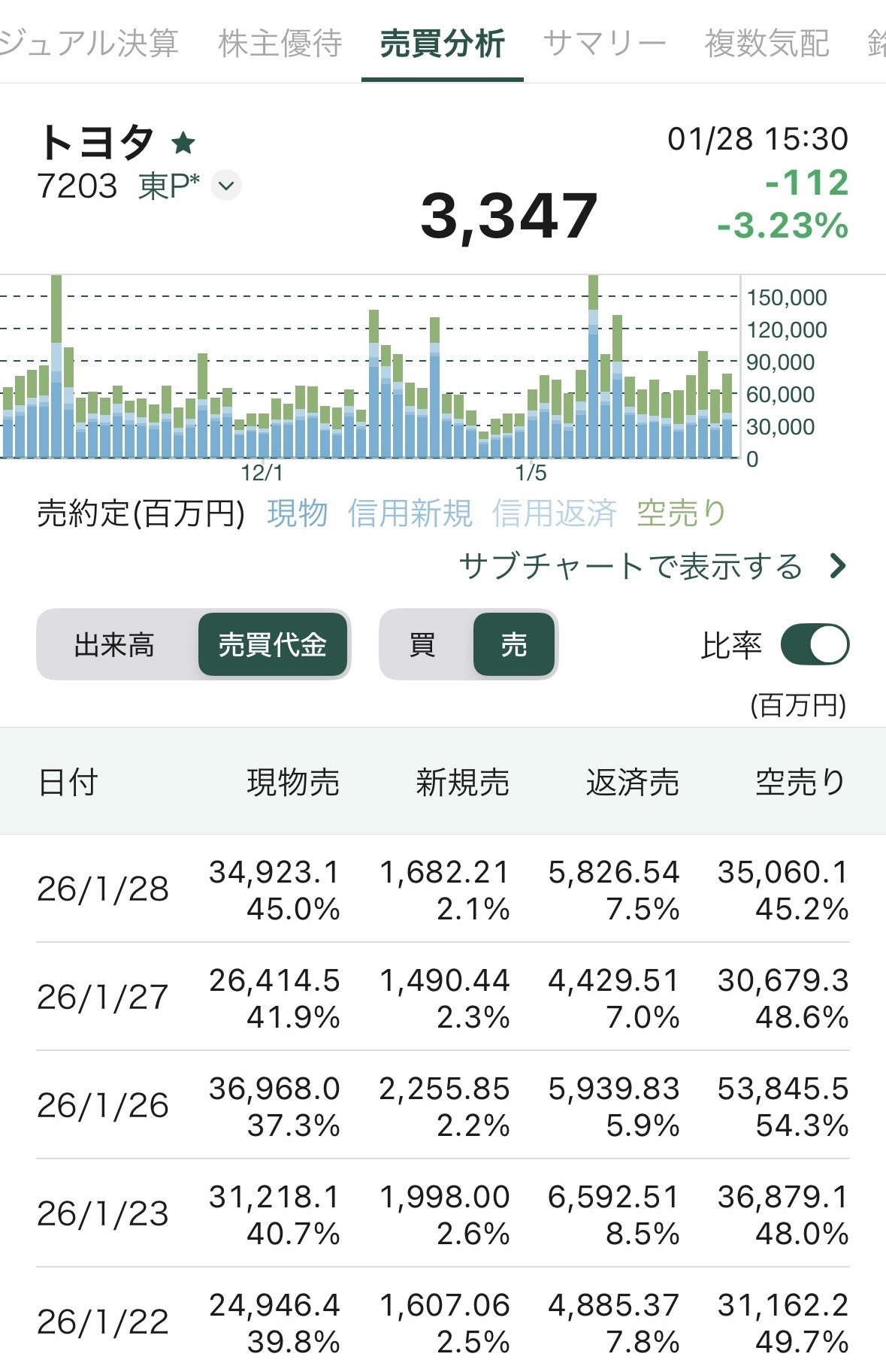Tap the 150,000 chart axis label

point(786,298)
